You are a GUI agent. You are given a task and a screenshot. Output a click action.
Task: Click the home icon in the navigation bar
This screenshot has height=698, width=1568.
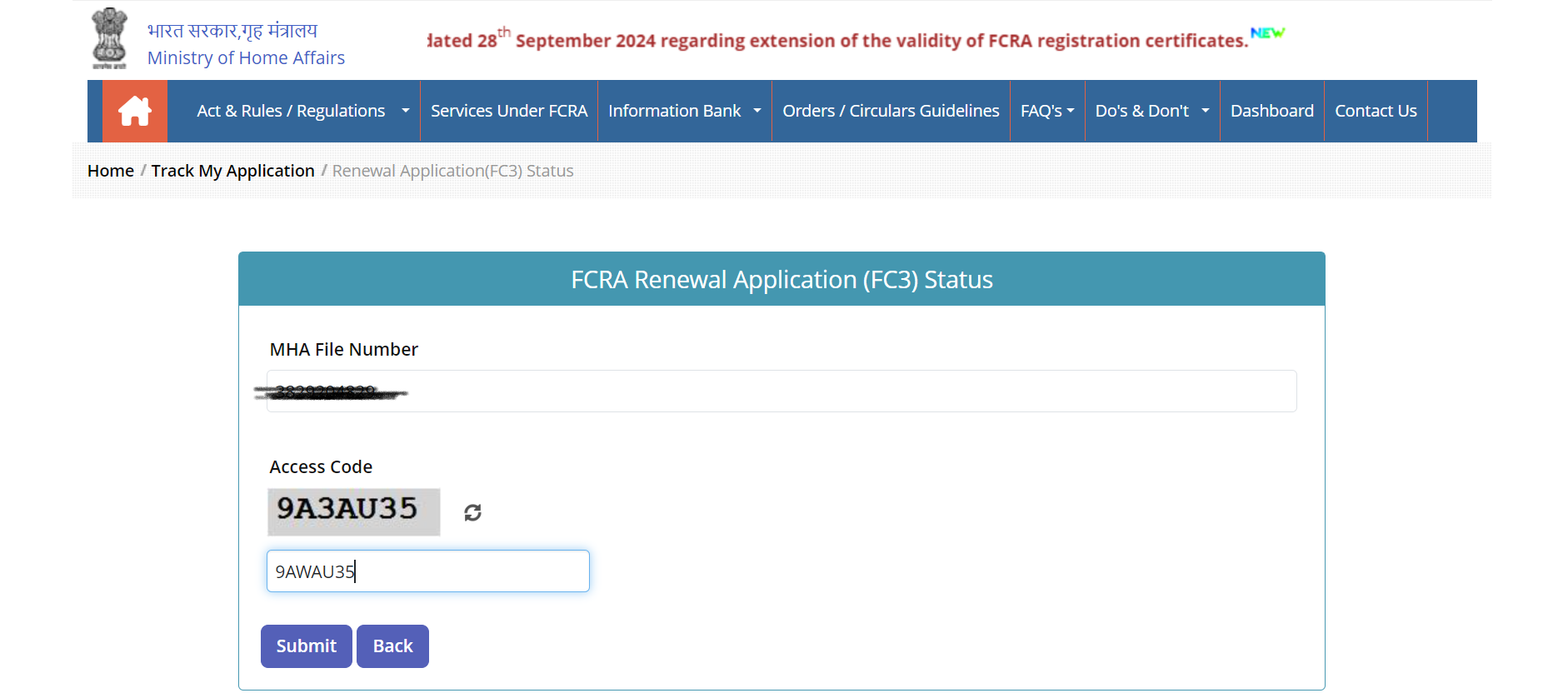tap(135, 111)
